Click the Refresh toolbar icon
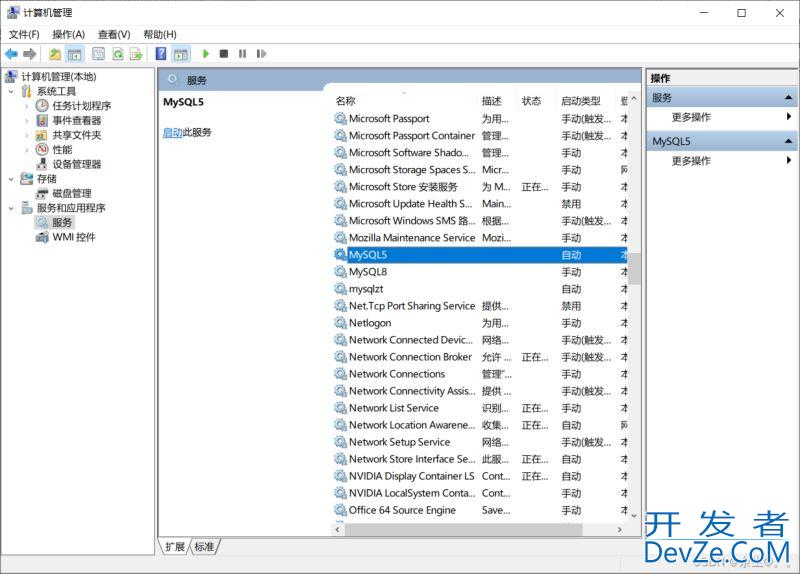800x574 pixels. pos(118,54)
